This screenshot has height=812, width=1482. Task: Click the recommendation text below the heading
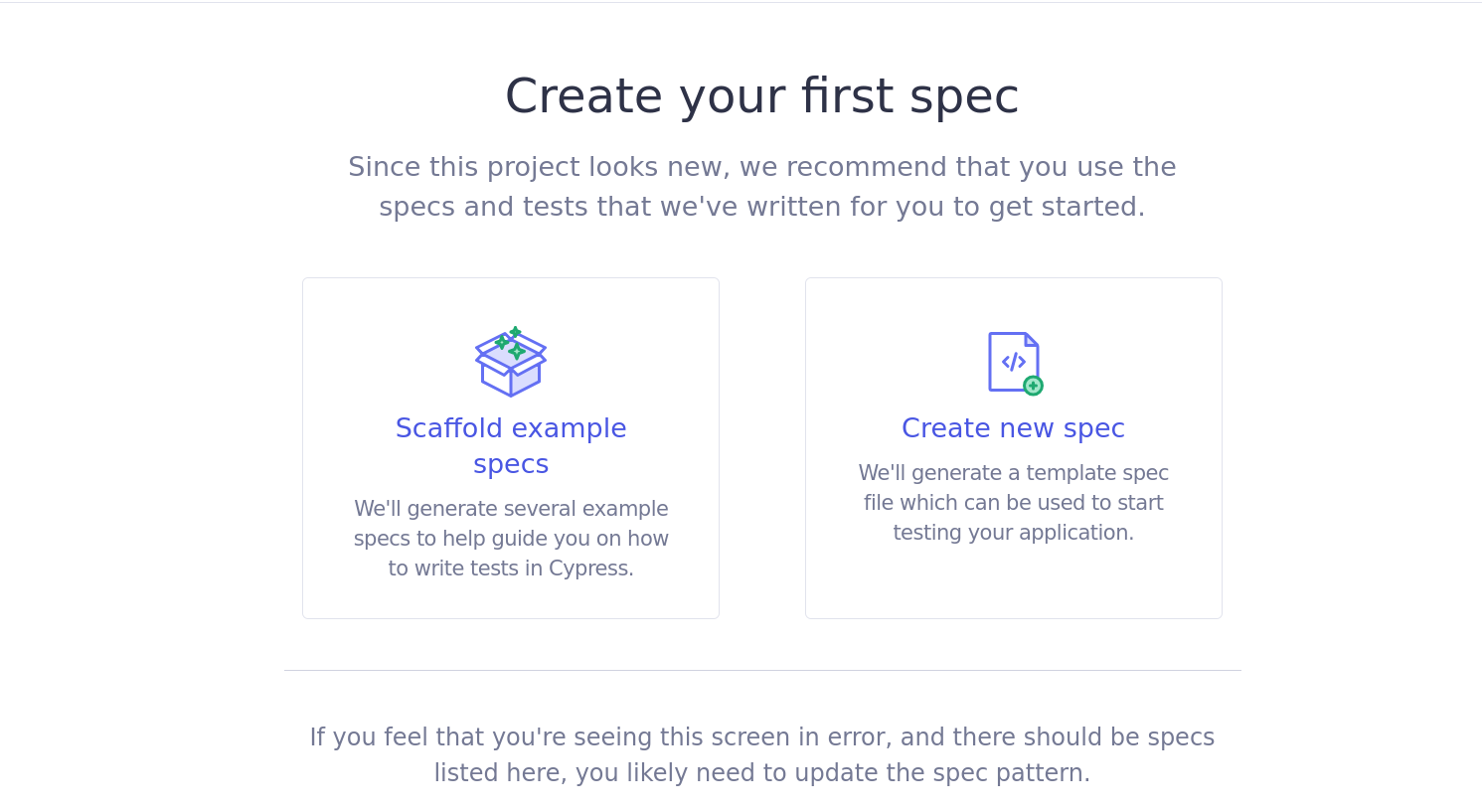pyautogui.click(x=761, y=187)
